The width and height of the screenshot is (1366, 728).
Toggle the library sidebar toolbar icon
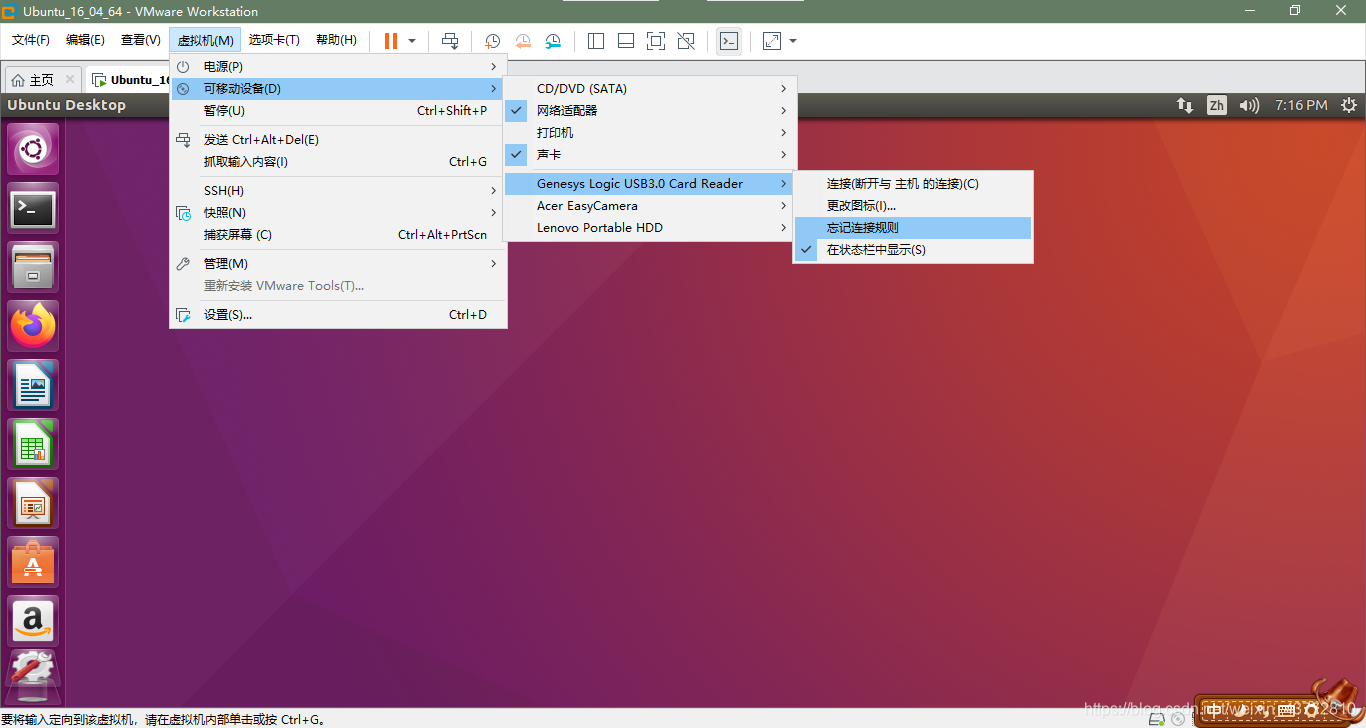point(596,41)
